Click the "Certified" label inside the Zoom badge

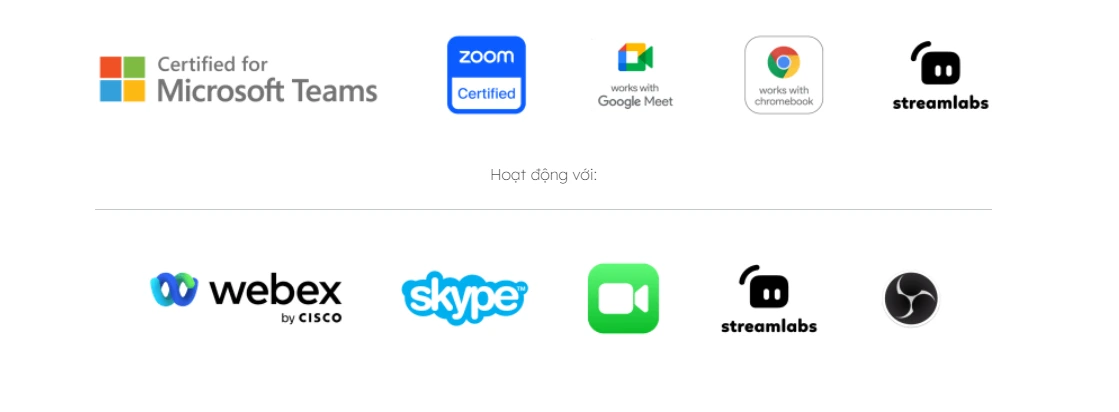coord(486,93)
